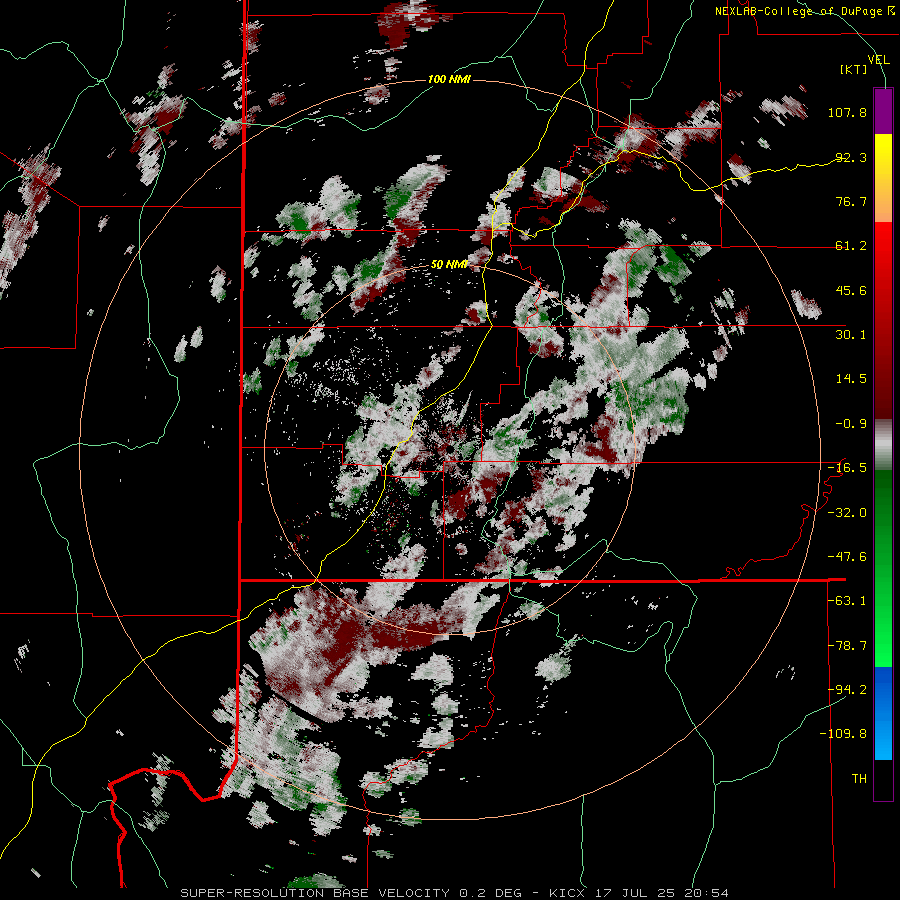Click the 50 NMI range ring label
The height and width of the screenshot is (900, 900).
[449, 265]
